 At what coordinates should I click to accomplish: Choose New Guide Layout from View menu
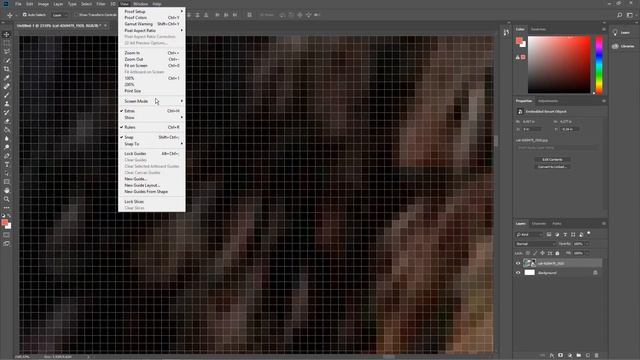pos(151,185)
